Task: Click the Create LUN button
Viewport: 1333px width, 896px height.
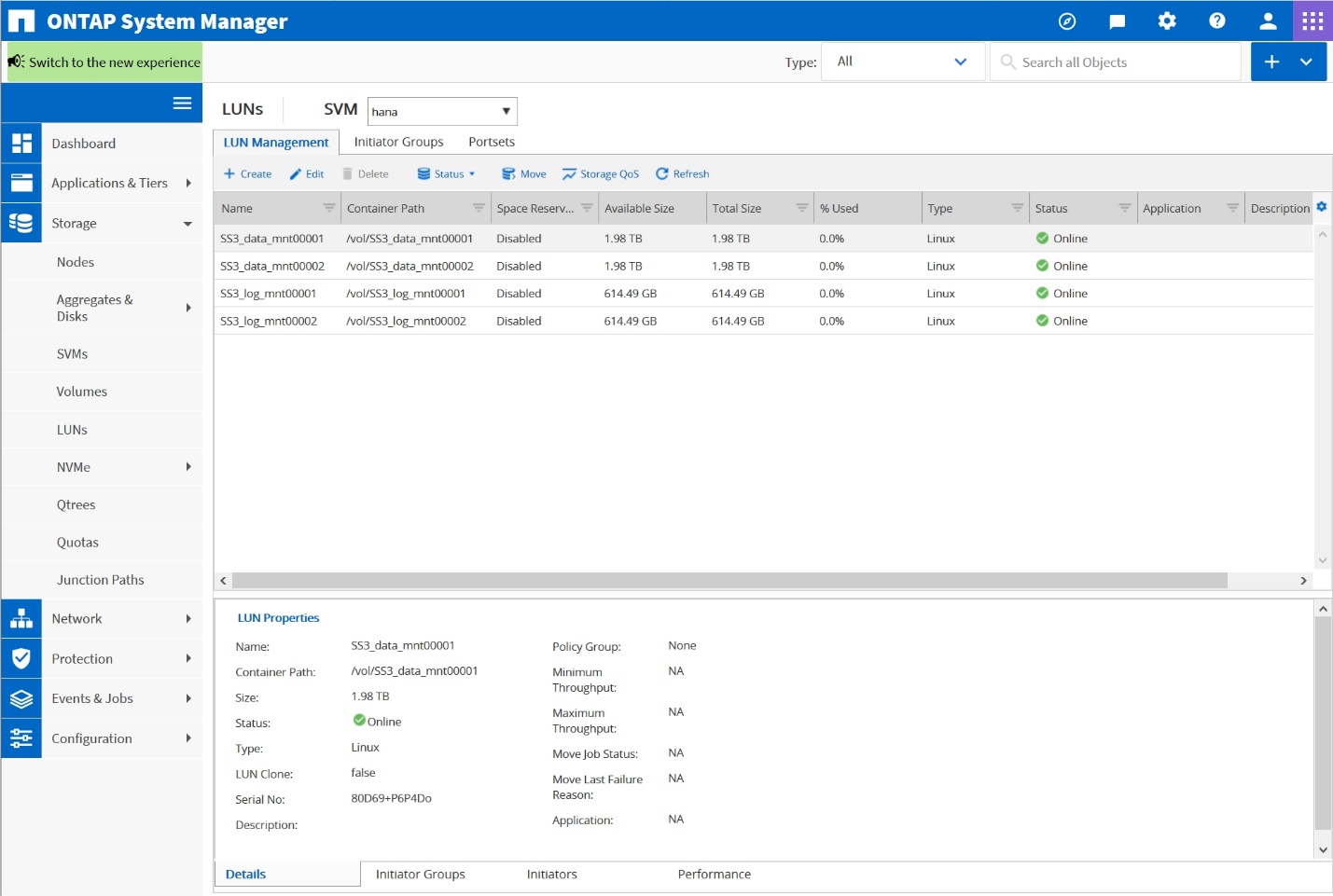Action: tap(247, 174)
